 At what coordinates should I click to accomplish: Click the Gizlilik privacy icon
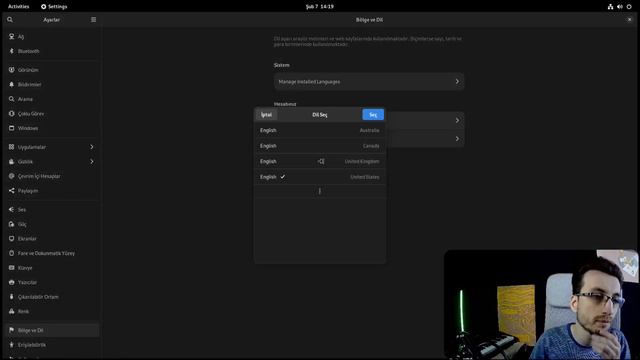pos(11,162)
